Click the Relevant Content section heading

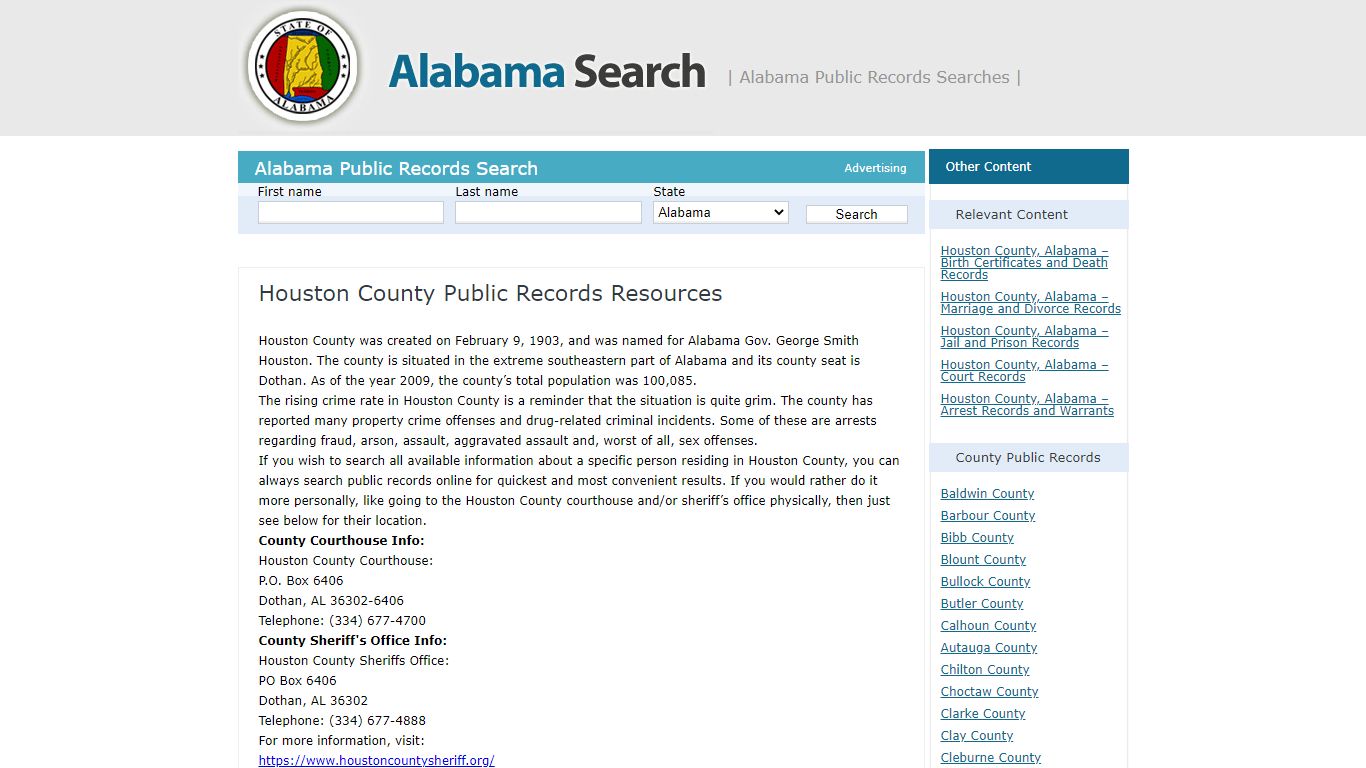coord(1011,214)
